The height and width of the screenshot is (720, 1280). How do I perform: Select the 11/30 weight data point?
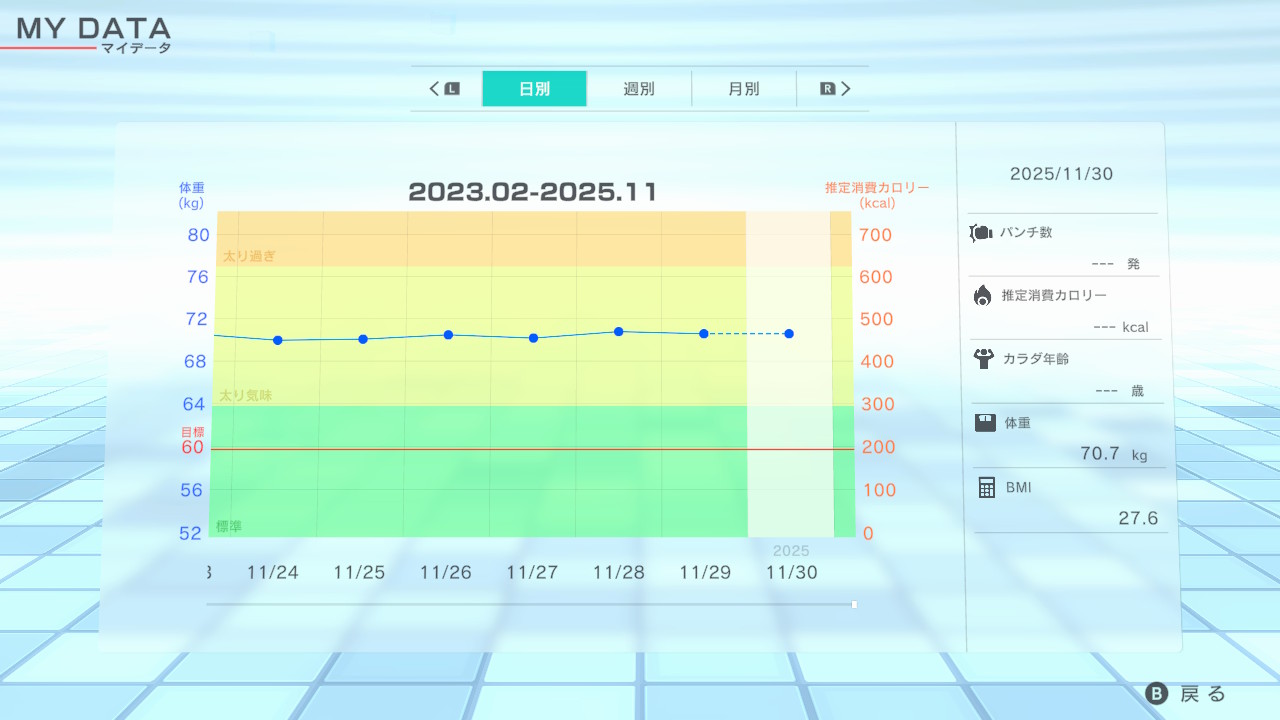pyautogui.click(x=789, y=333)
